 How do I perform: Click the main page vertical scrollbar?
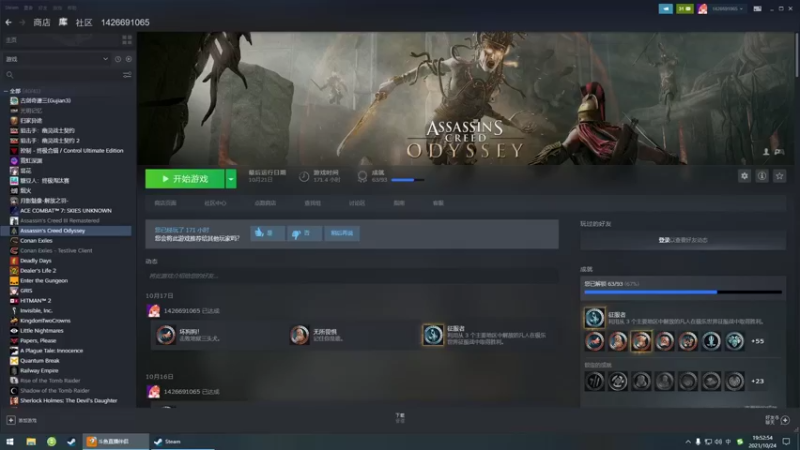(x=797, y=54)
